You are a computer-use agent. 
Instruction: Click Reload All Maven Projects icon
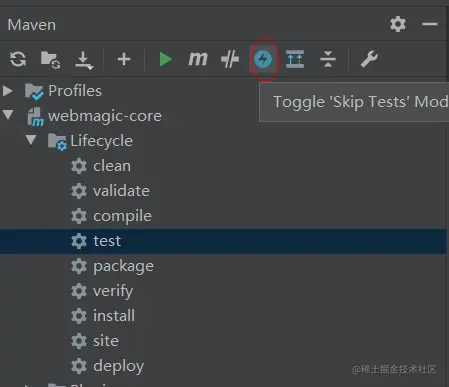tap(18, 59)
